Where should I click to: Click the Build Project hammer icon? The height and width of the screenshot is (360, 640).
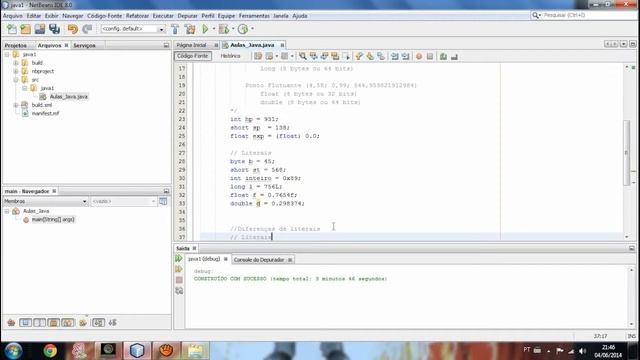tap(175, 29)
